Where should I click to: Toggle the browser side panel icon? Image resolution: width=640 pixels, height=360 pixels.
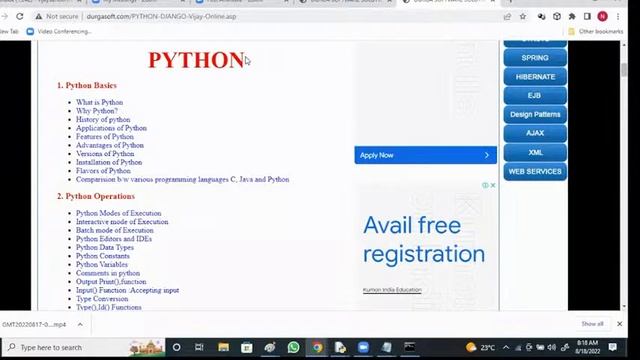587,16
